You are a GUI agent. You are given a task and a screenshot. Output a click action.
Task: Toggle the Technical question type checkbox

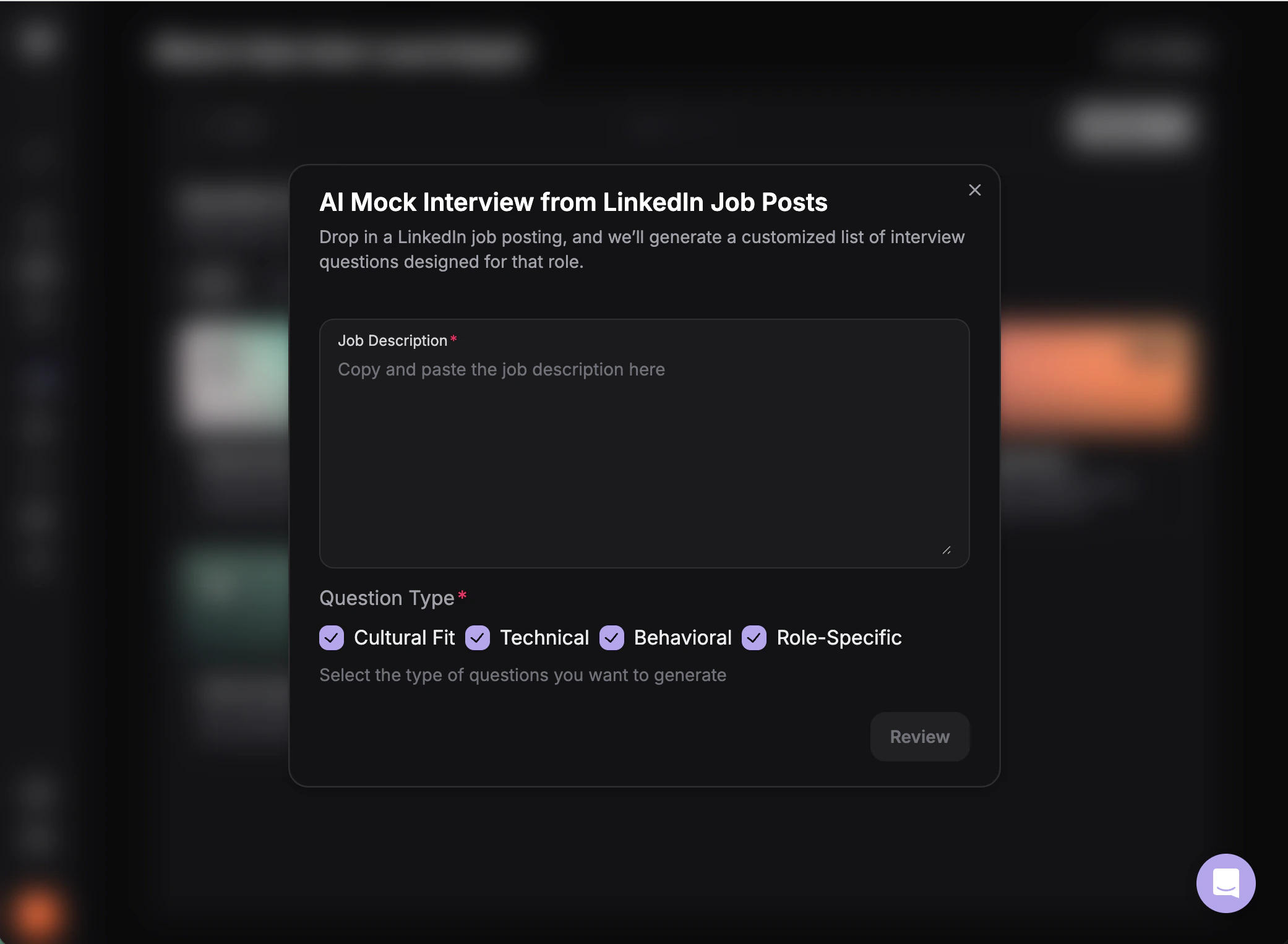(478, 638)
